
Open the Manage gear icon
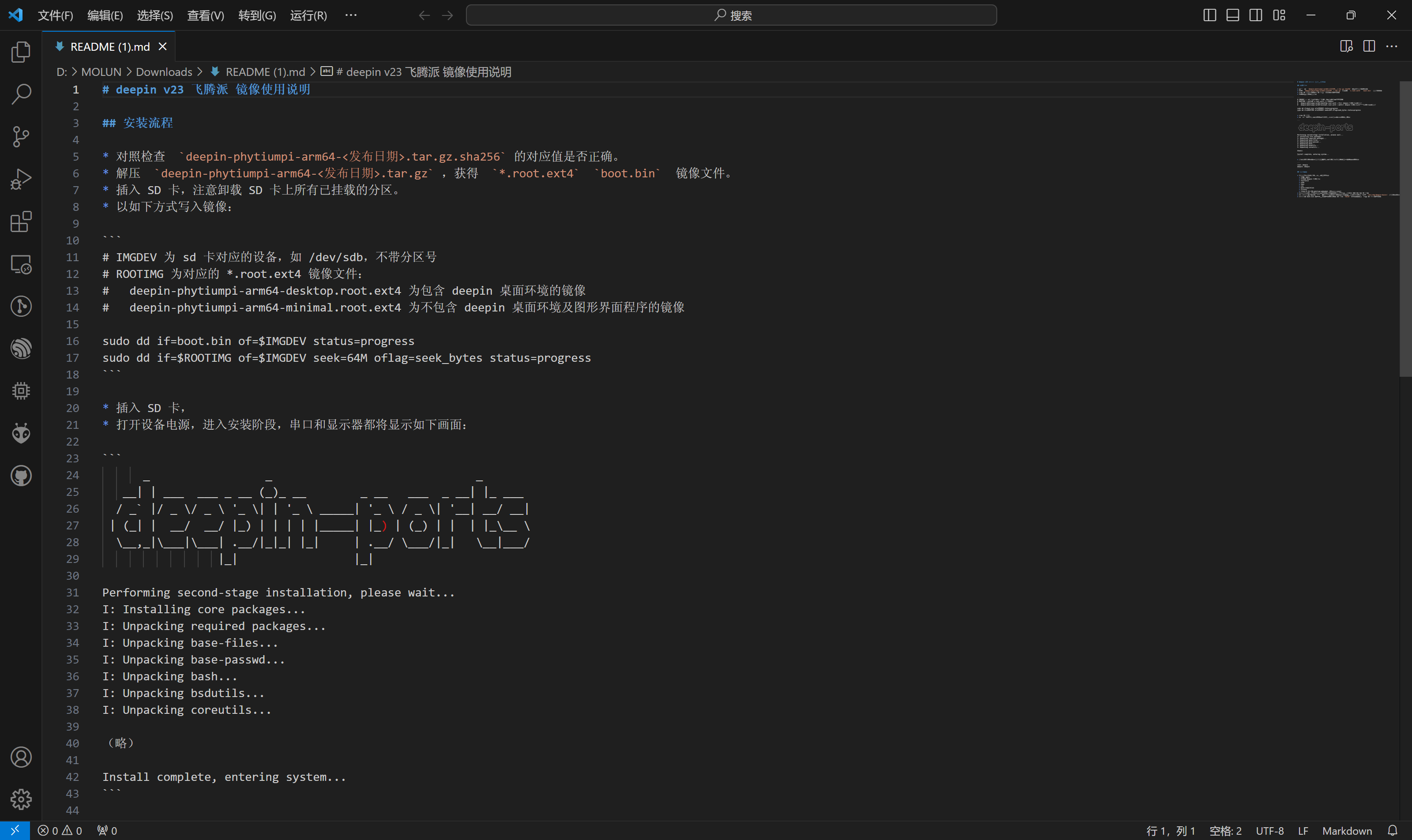[21, 799]
